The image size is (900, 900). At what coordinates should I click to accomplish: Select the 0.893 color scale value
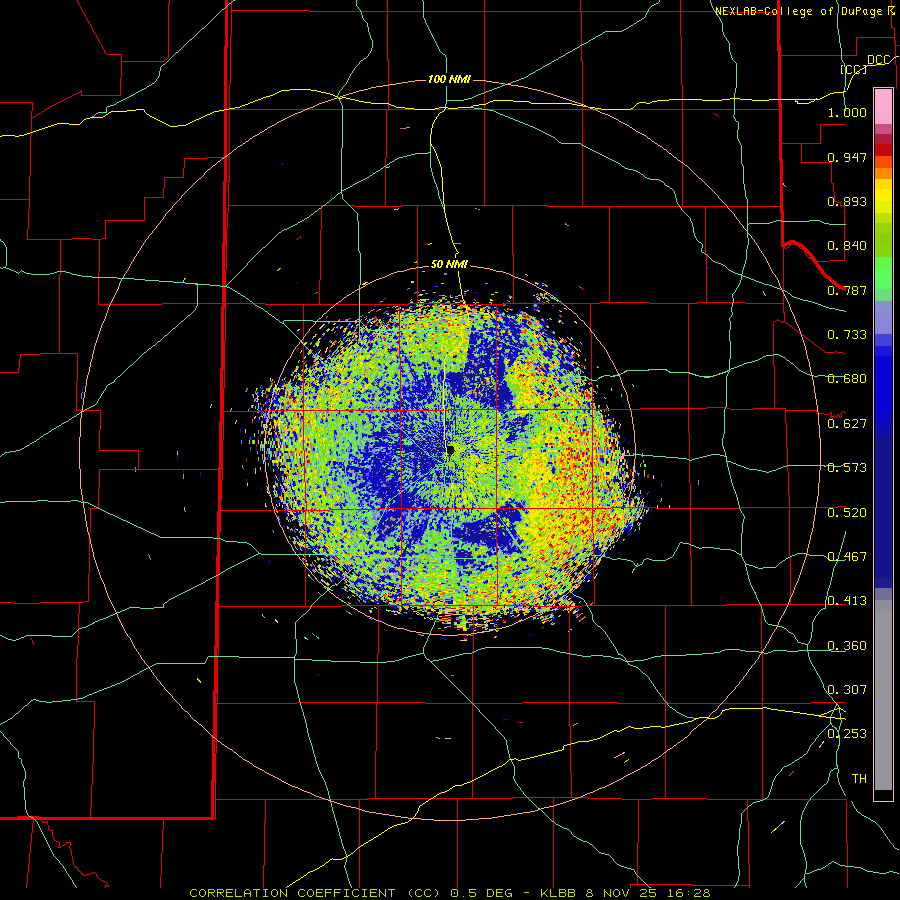[x=847, y=201]
